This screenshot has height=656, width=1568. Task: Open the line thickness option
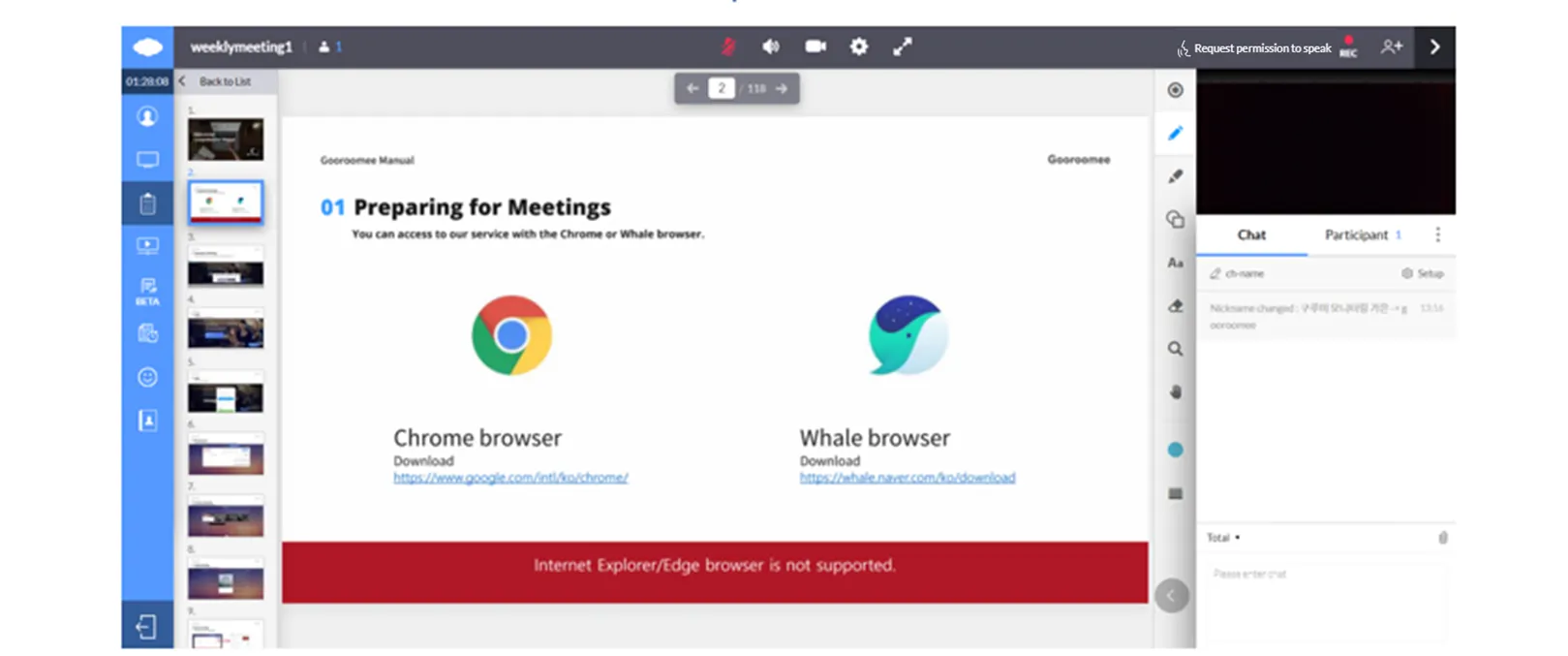tap(1176, 493)
